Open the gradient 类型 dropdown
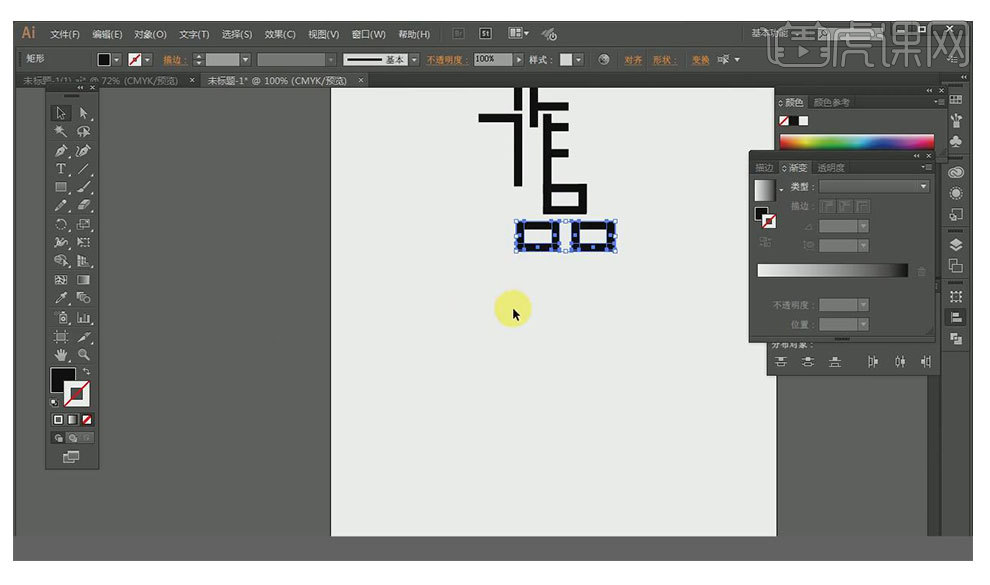Screen dimensions: 990x585 coord(875,187)
